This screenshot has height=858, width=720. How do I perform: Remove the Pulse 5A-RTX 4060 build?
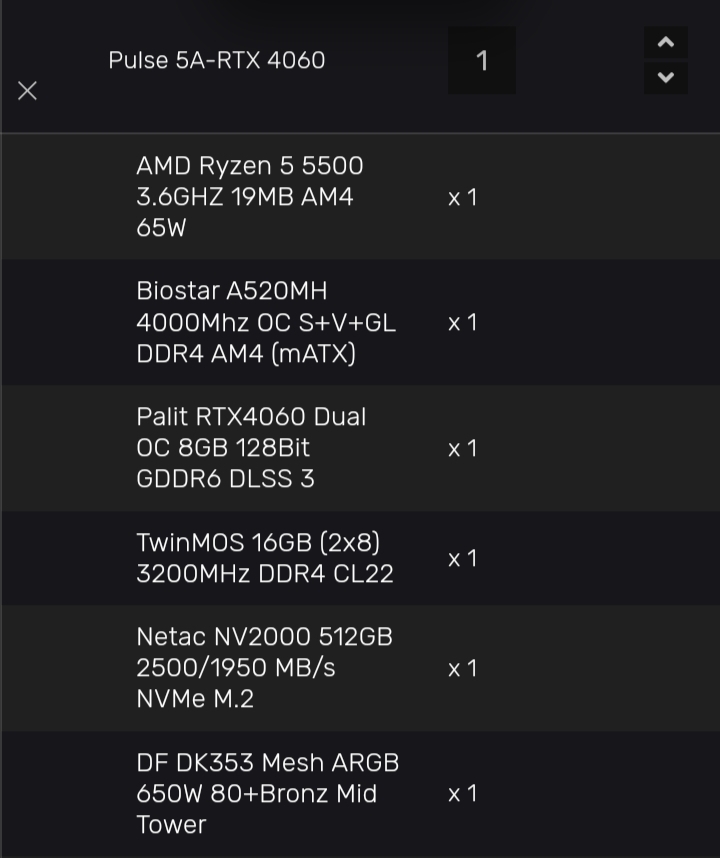point(27,91)
